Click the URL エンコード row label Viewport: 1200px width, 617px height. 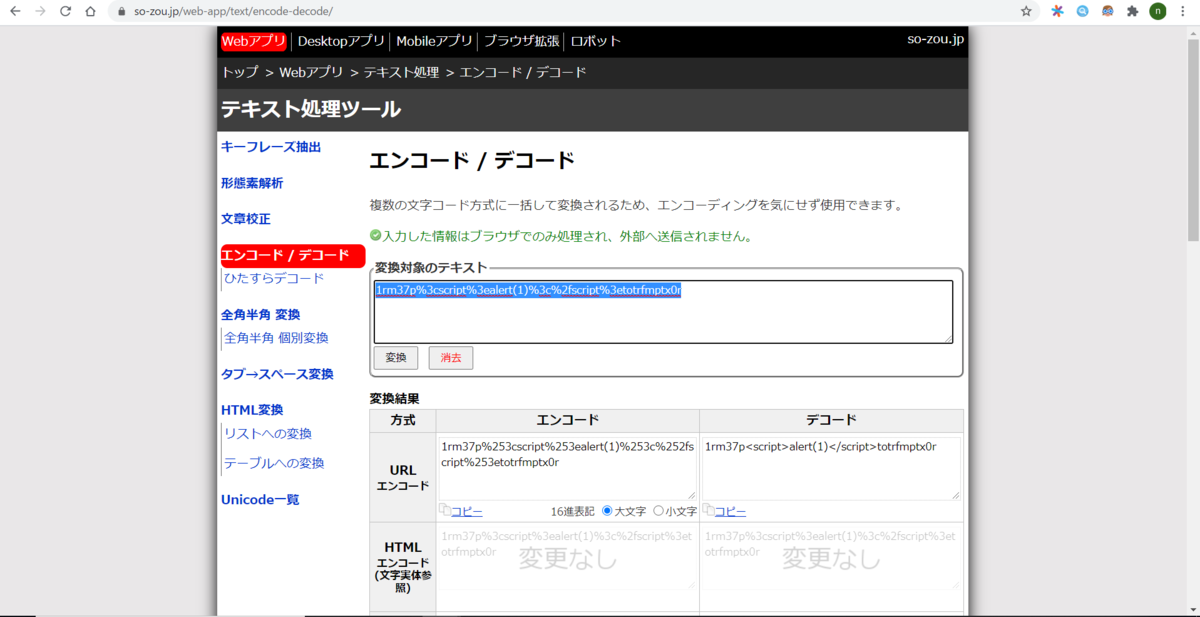(x=403, y=477)
